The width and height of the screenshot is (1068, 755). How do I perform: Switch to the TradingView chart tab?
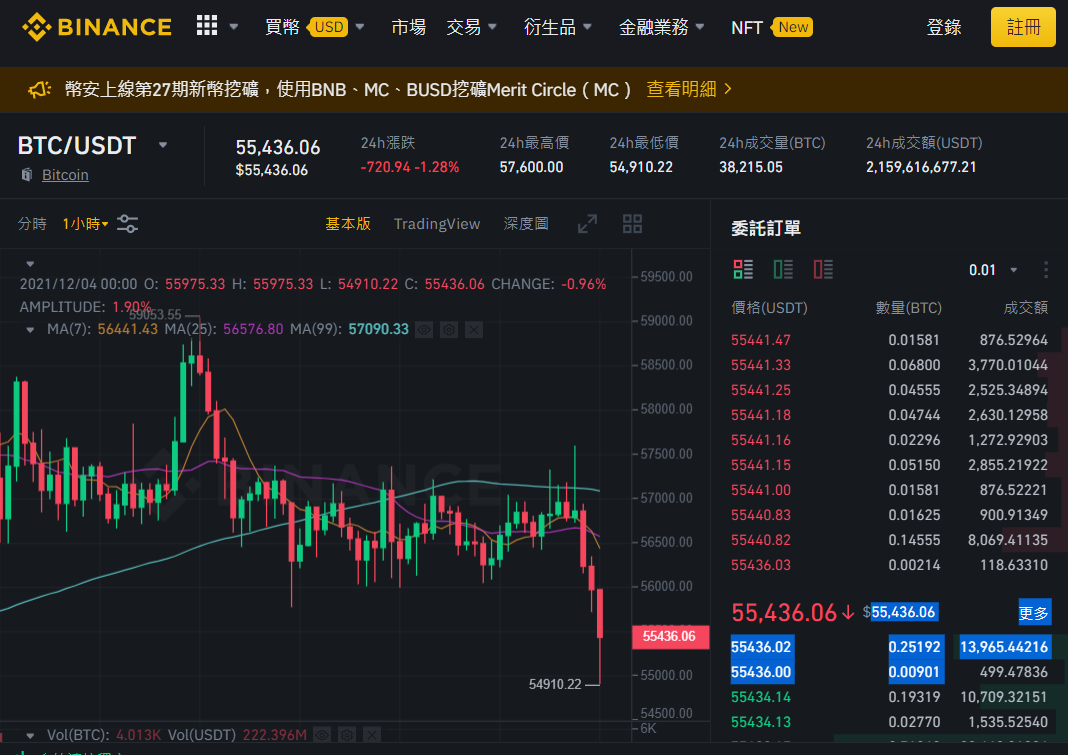437,224
